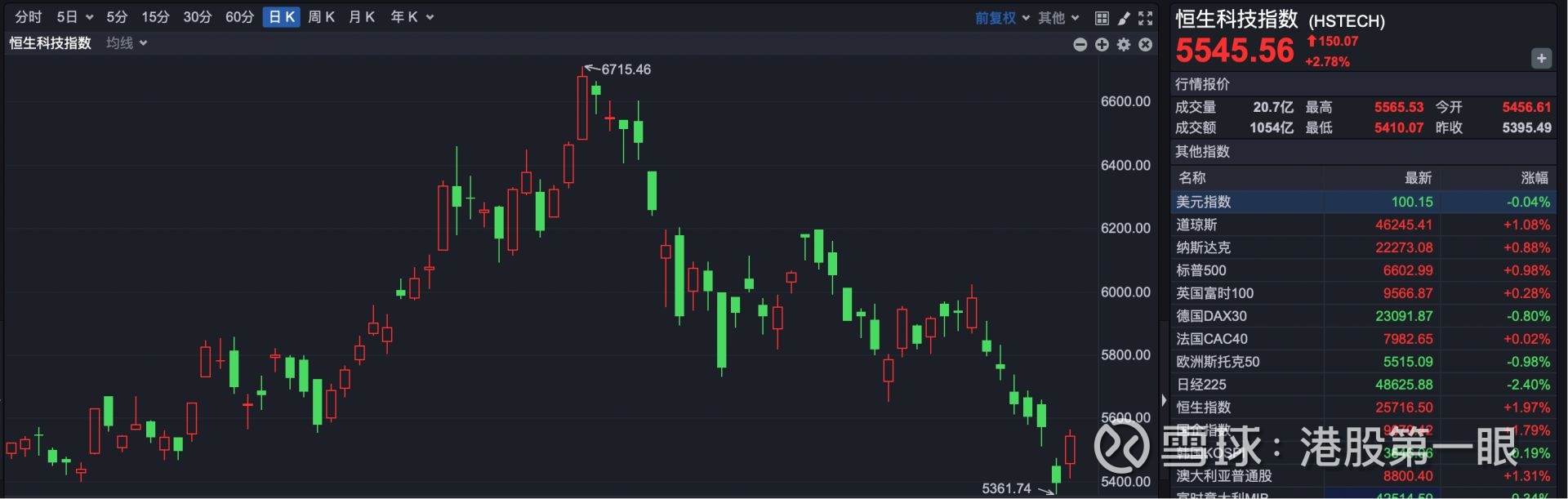1568x499 pixels.
Task: Click the 涨幅 column header to sort
Action: pos(1534,178)
